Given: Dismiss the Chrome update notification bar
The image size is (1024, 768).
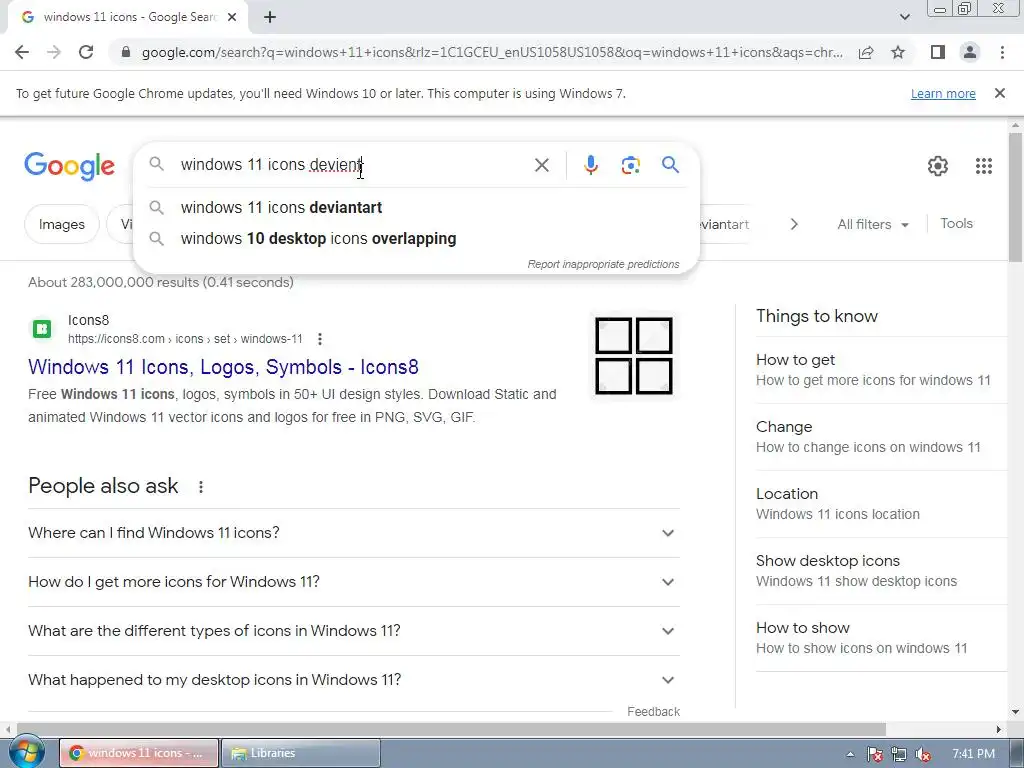Looking at the screenshot, I should (x=999, y=93).
